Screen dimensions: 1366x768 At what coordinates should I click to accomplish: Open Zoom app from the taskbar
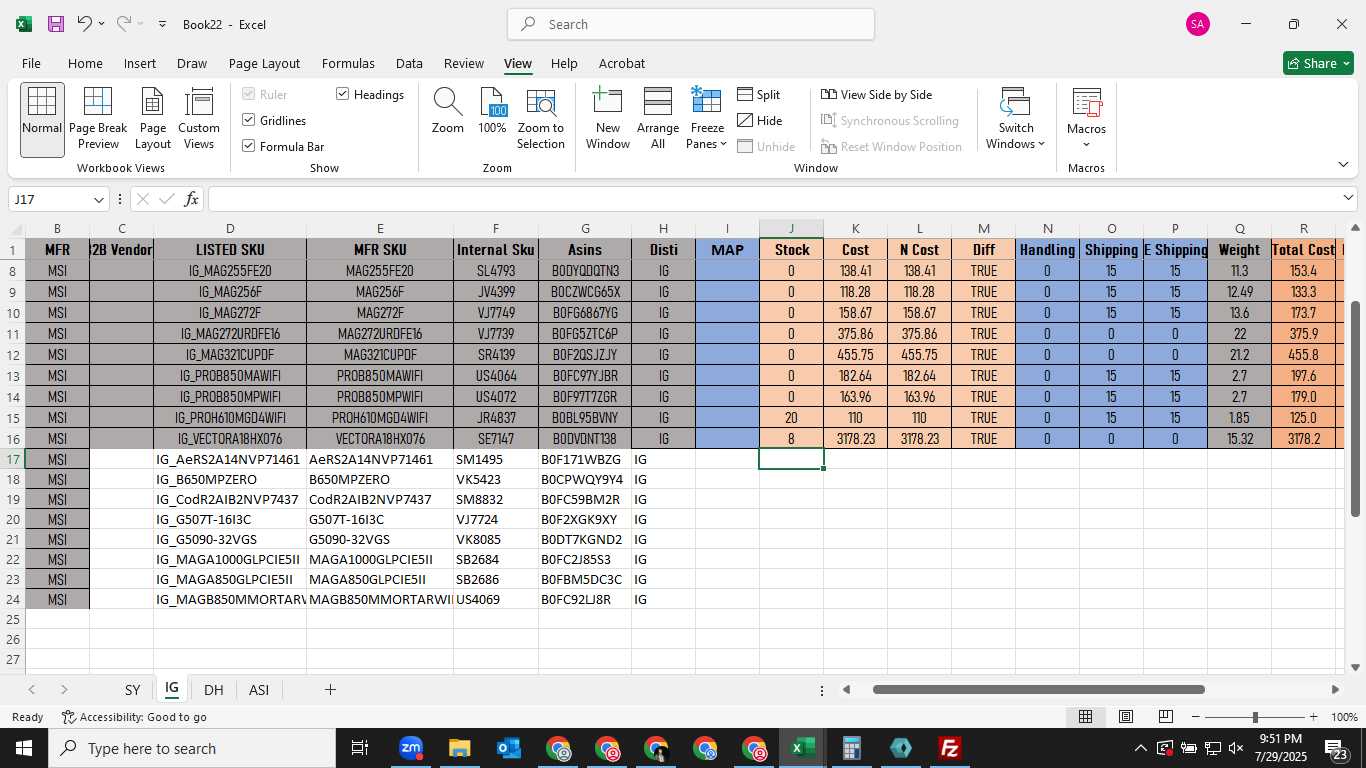pyautogui.click(x=410, y=748)
